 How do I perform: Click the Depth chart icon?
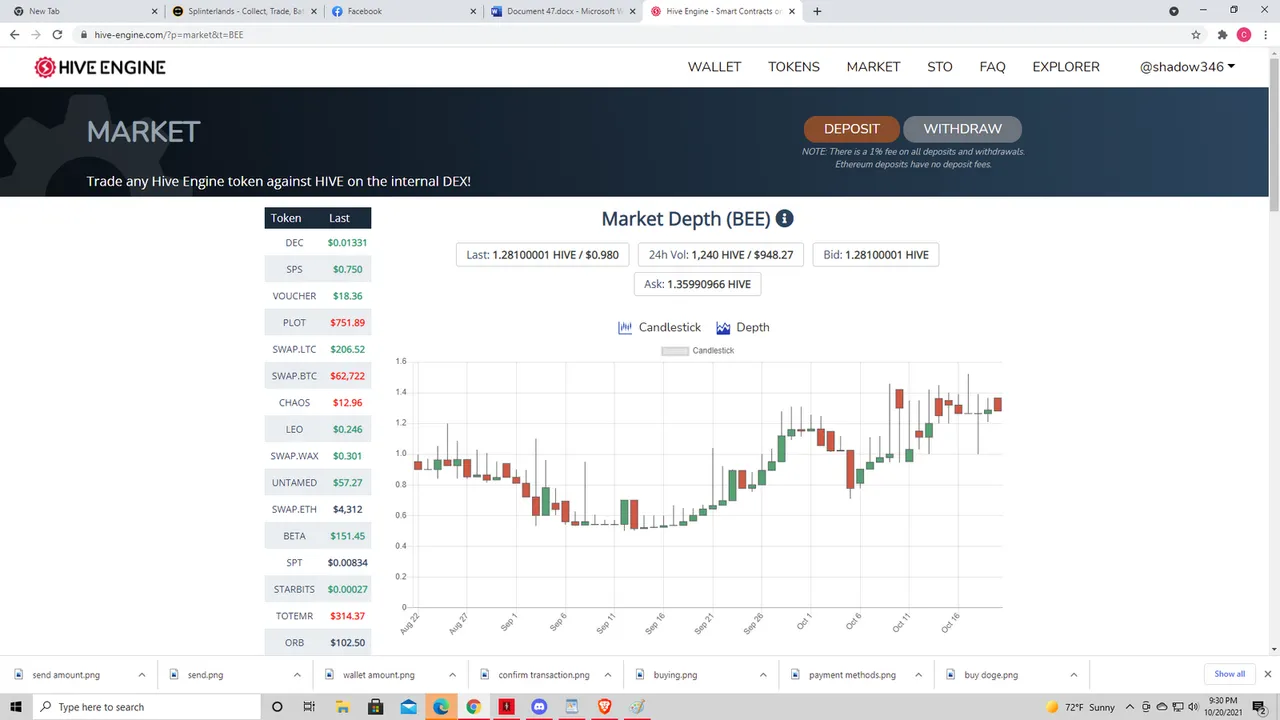pyautogui.click(x=723, y=327)
